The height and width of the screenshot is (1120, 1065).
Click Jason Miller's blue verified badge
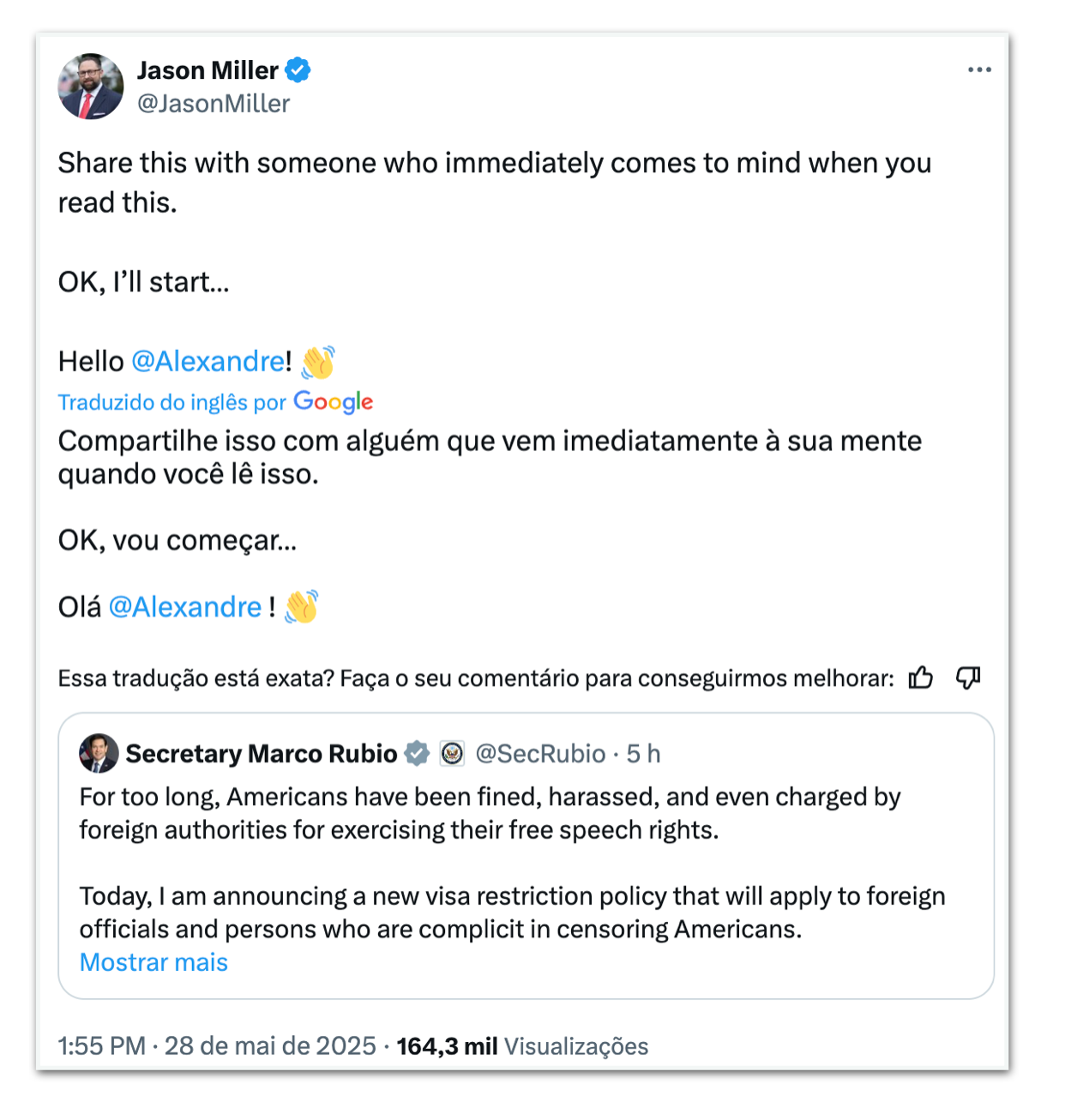click(x=298, y=70)
